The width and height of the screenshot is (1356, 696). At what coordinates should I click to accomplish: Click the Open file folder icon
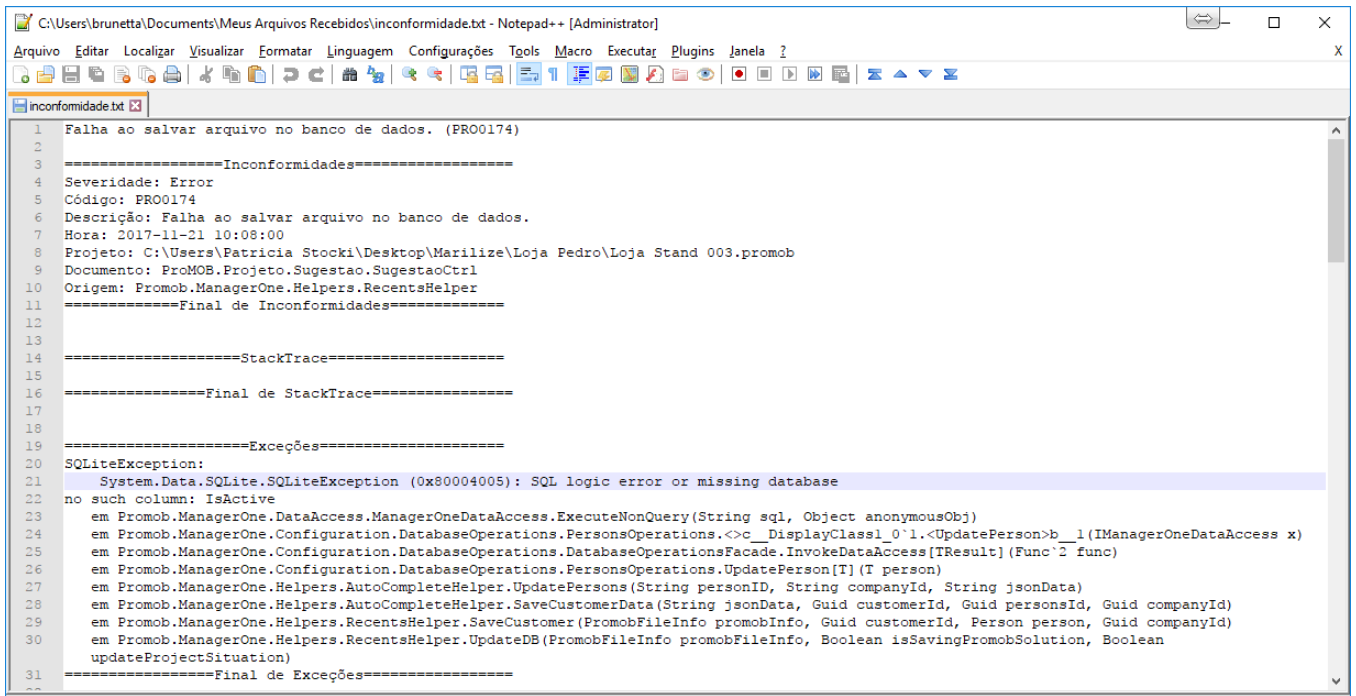click(46, 74)
